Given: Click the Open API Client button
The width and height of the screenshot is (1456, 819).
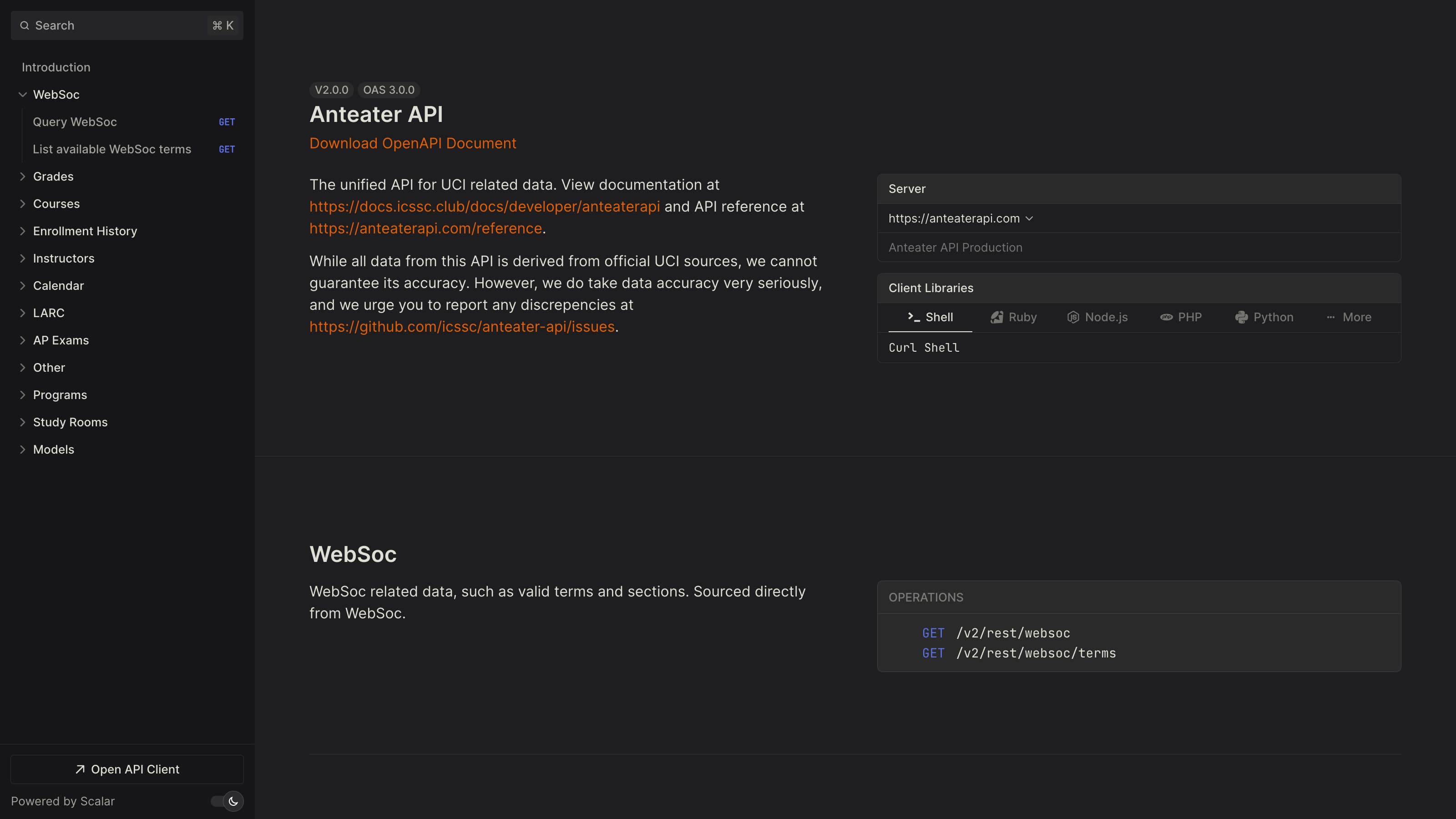Looking at the screenshot, I should point(126,768).
